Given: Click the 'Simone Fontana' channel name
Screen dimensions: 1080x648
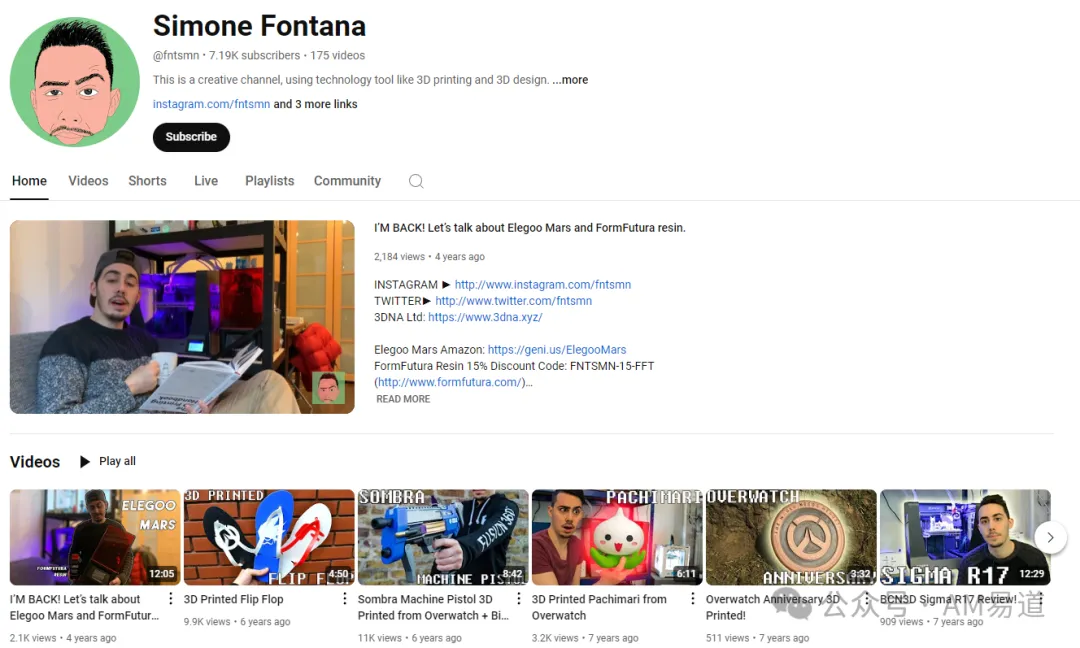Looking at the screenshot, I should [259, 26].
